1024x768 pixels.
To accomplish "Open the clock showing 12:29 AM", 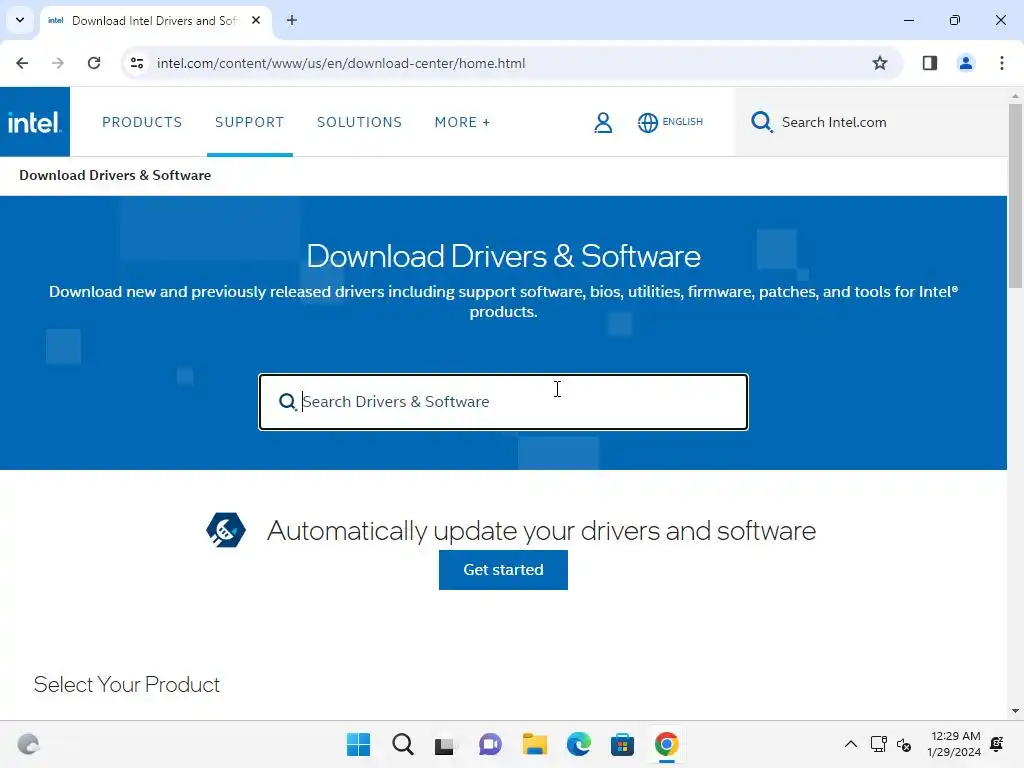I will click(954, 744).
